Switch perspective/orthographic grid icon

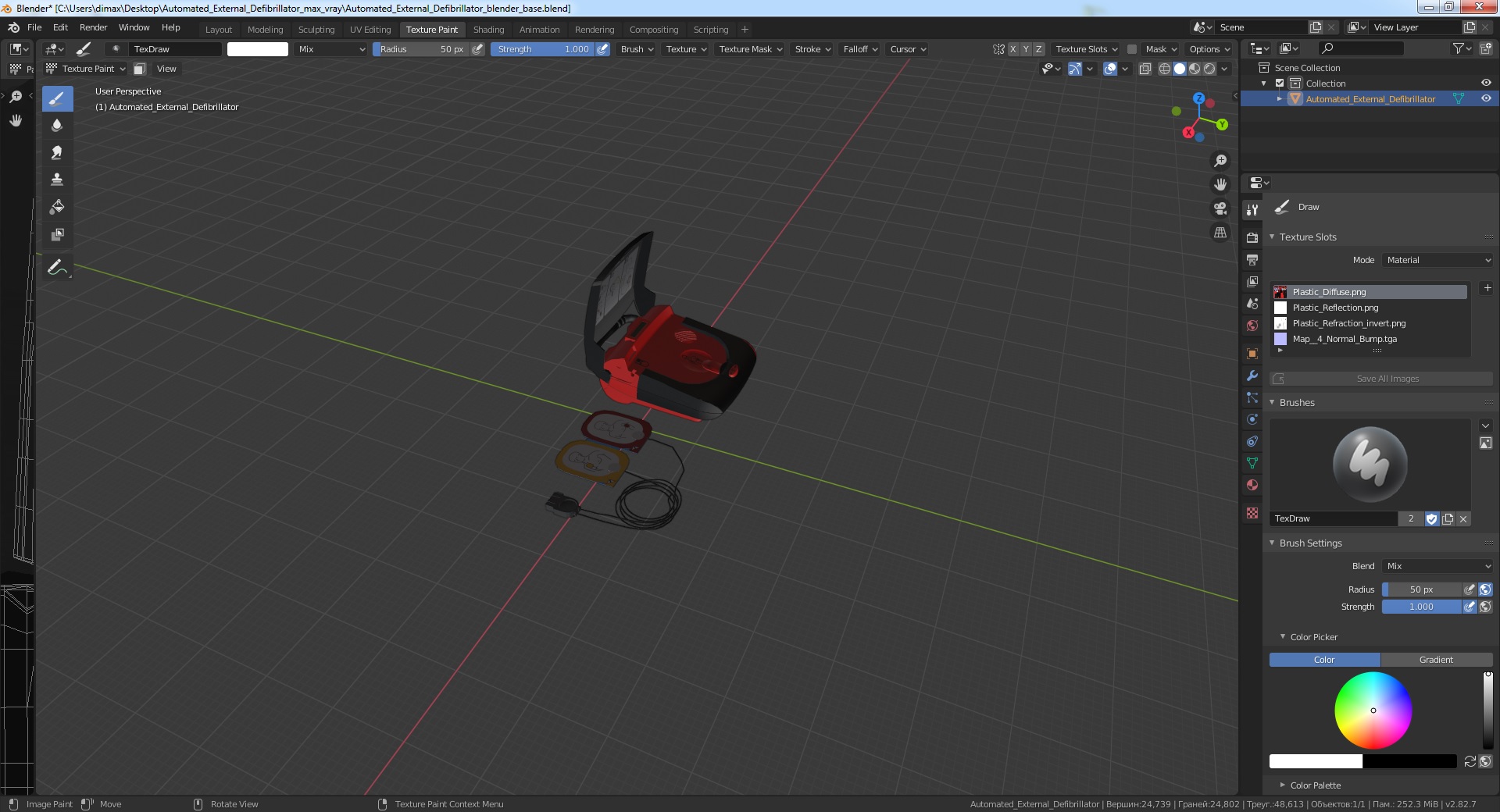(1220, 233)
